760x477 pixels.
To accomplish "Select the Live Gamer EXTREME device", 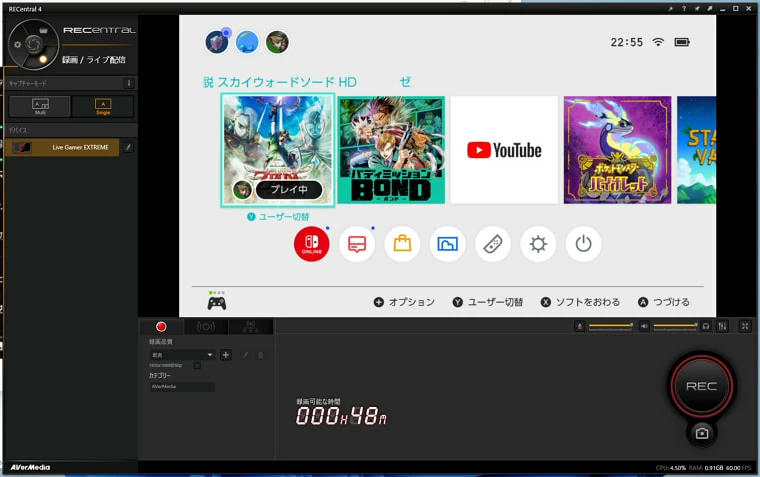I will tap(62, 147).
